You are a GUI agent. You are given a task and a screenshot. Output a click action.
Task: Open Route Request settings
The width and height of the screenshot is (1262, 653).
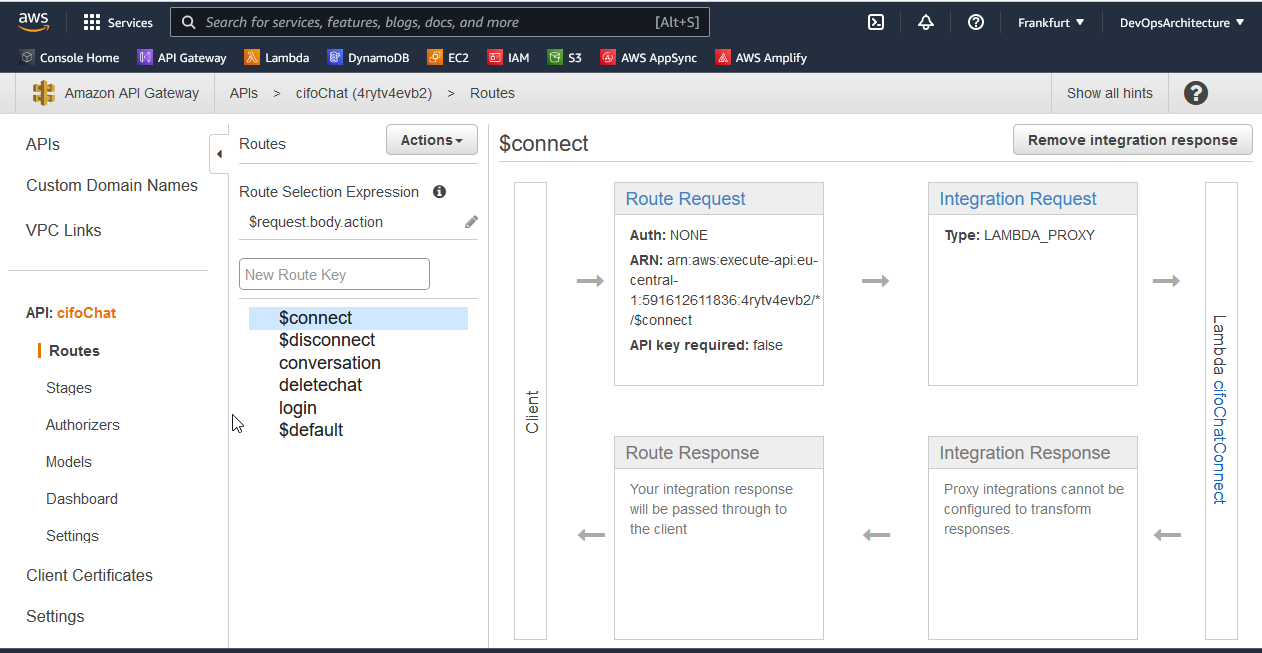pyautogui.click(x=686, y=199)
